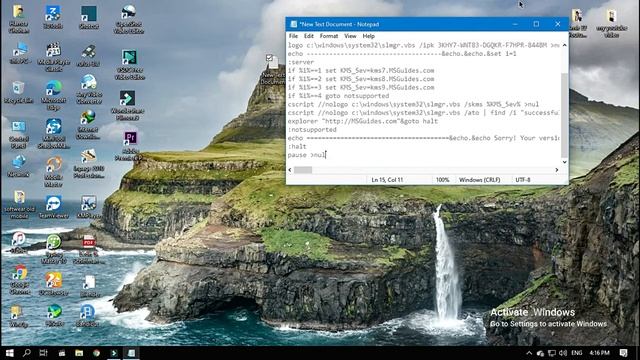Open the MiniTool ShadowMaker shortcut
Screen dimensions: 640x360
coord(53,133)
